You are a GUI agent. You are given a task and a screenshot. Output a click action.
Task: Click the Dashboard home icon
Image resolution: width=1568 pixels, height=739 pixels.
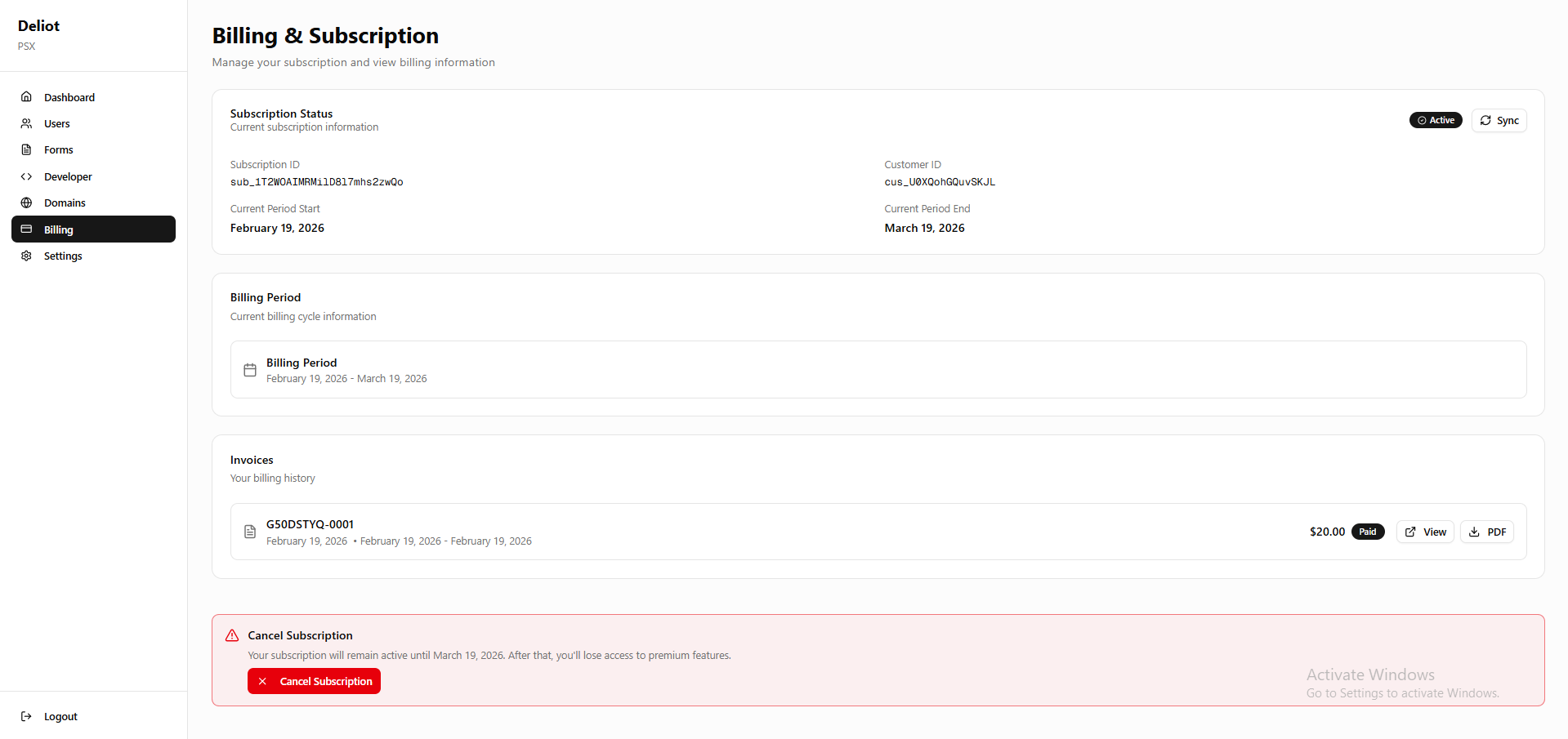[26, 97]
